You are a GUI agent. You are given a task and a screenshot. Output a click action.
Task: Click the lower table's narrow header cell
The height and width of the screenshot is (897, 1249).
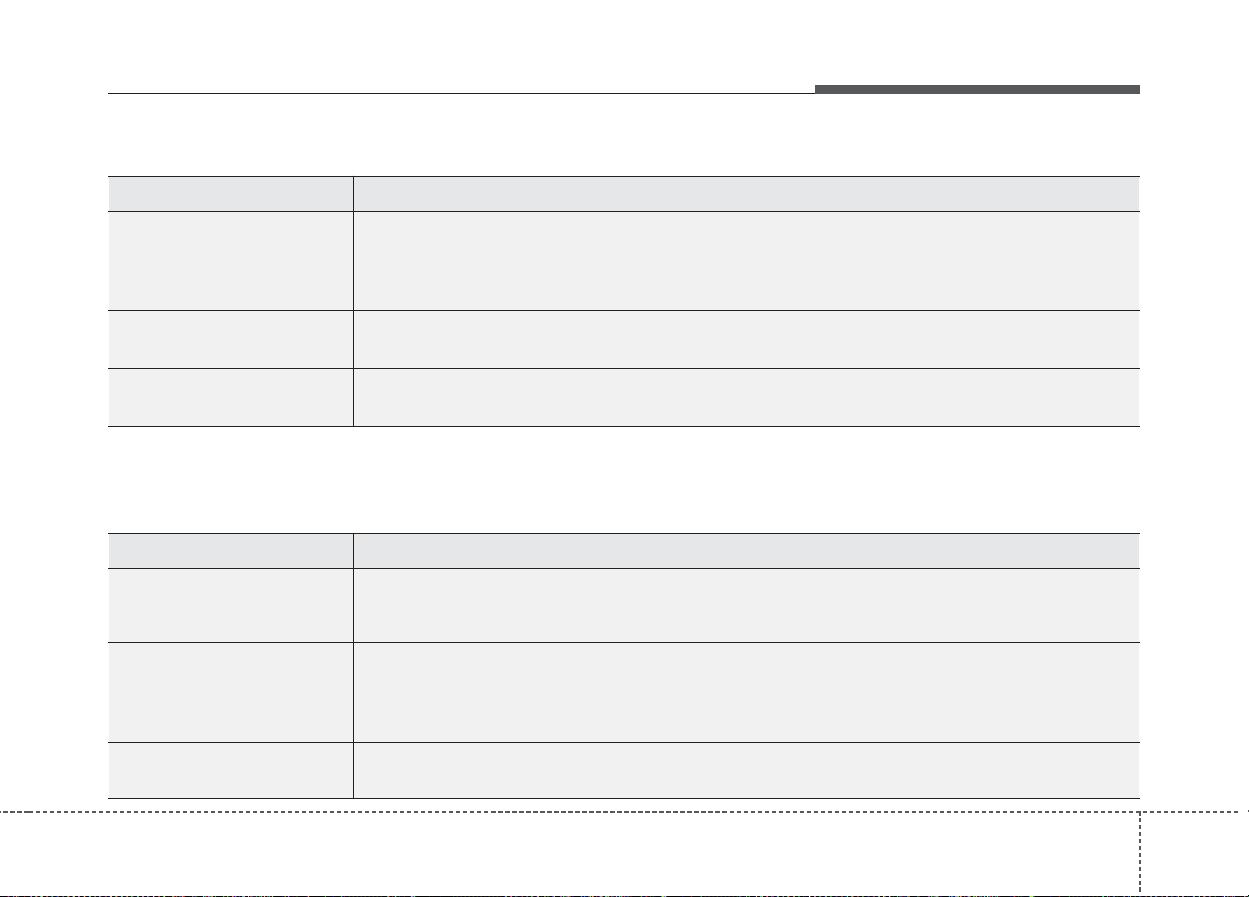230,550
